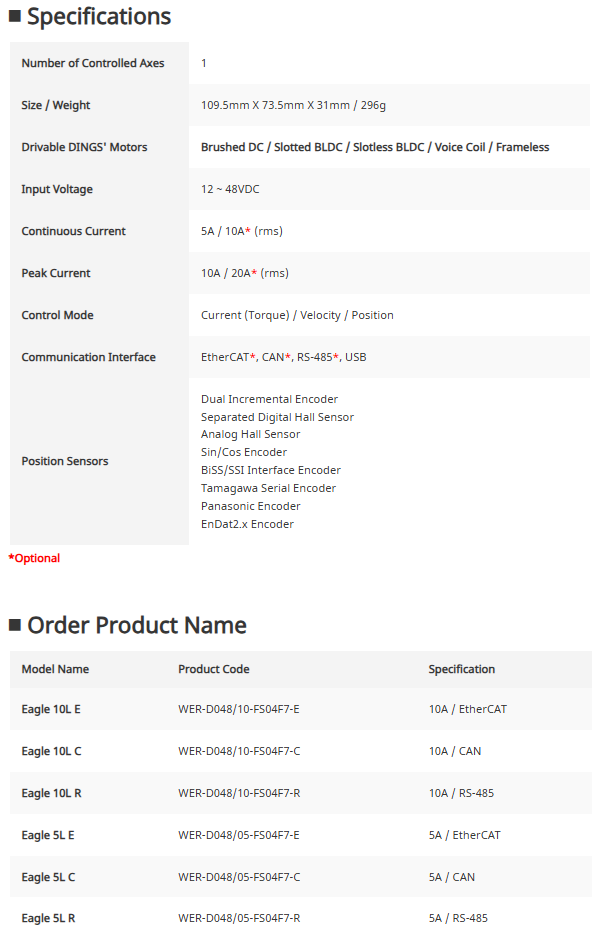Select the 12 ~ 48VDC value
The image size is (600, 944).
230,189
